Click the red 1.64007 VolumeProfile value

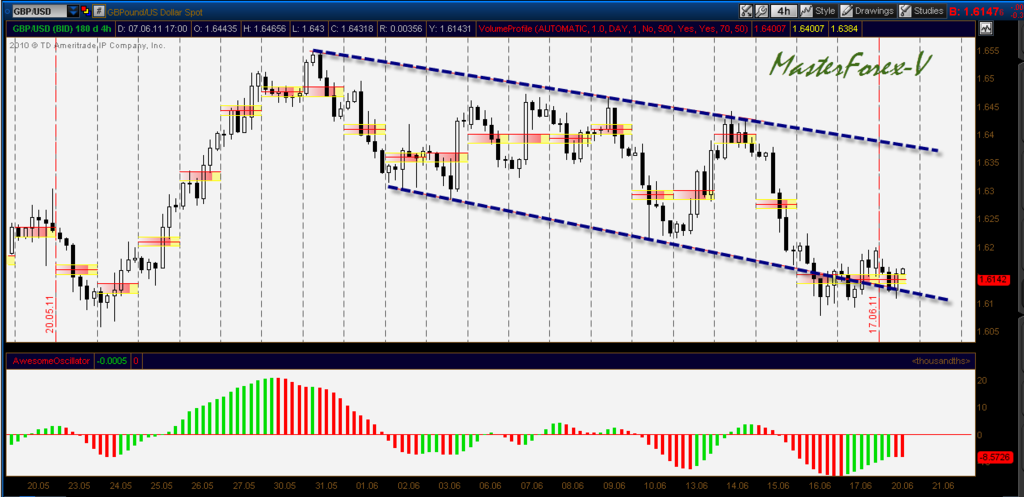point(769,29)
